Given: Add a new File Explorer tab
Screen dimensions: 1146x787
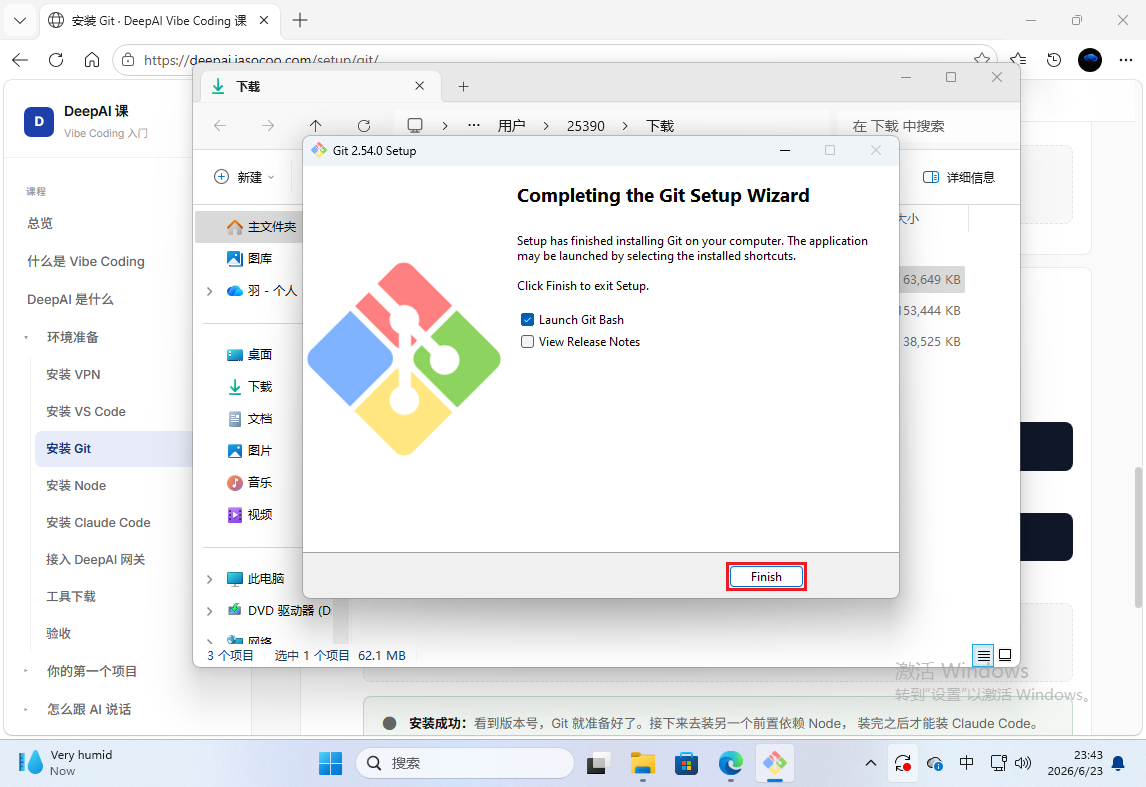Looking at the screenshot, I should click(463, 86).
